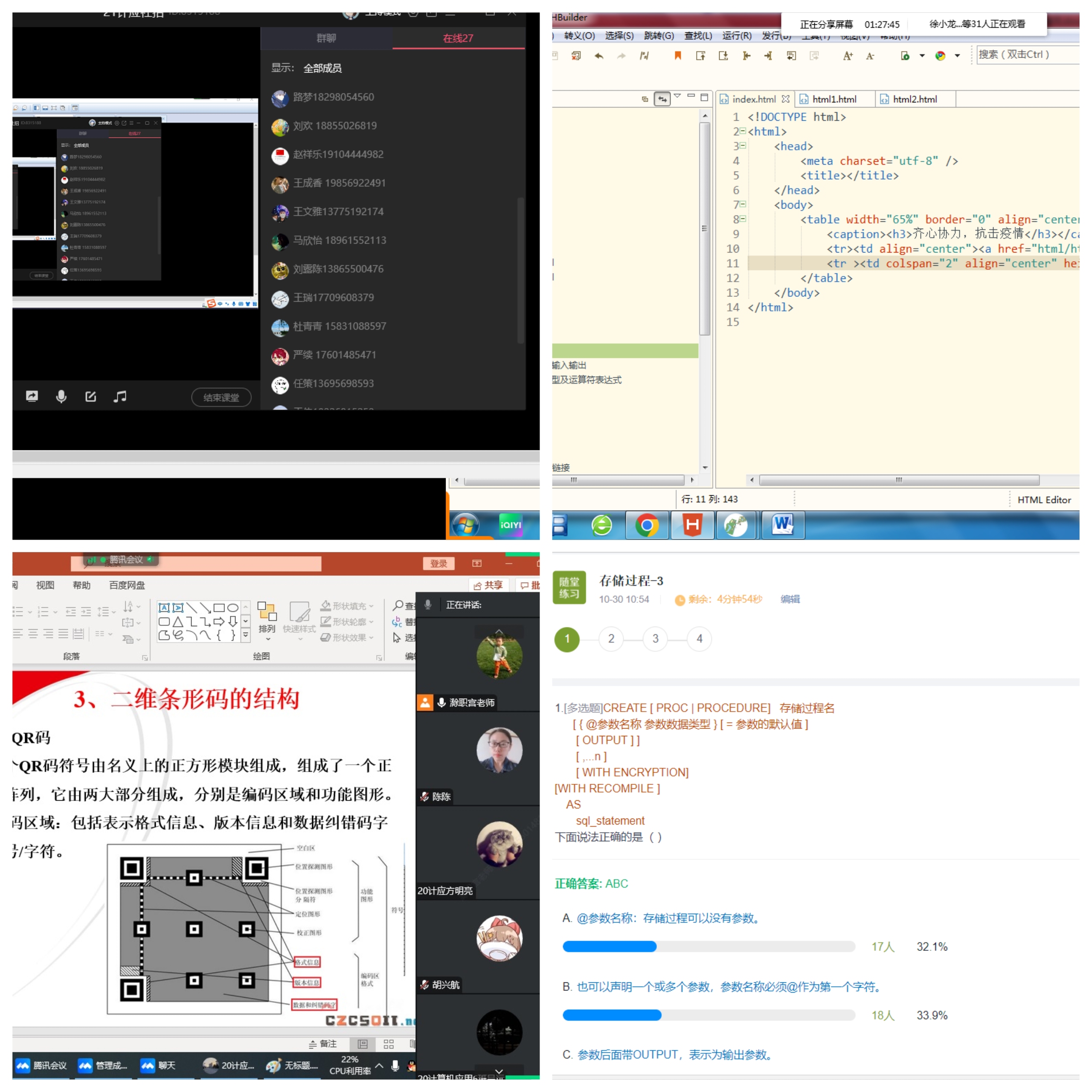
Task: Open dropdown arrow next to Chrome browser icon
Action: click(957, 55)
